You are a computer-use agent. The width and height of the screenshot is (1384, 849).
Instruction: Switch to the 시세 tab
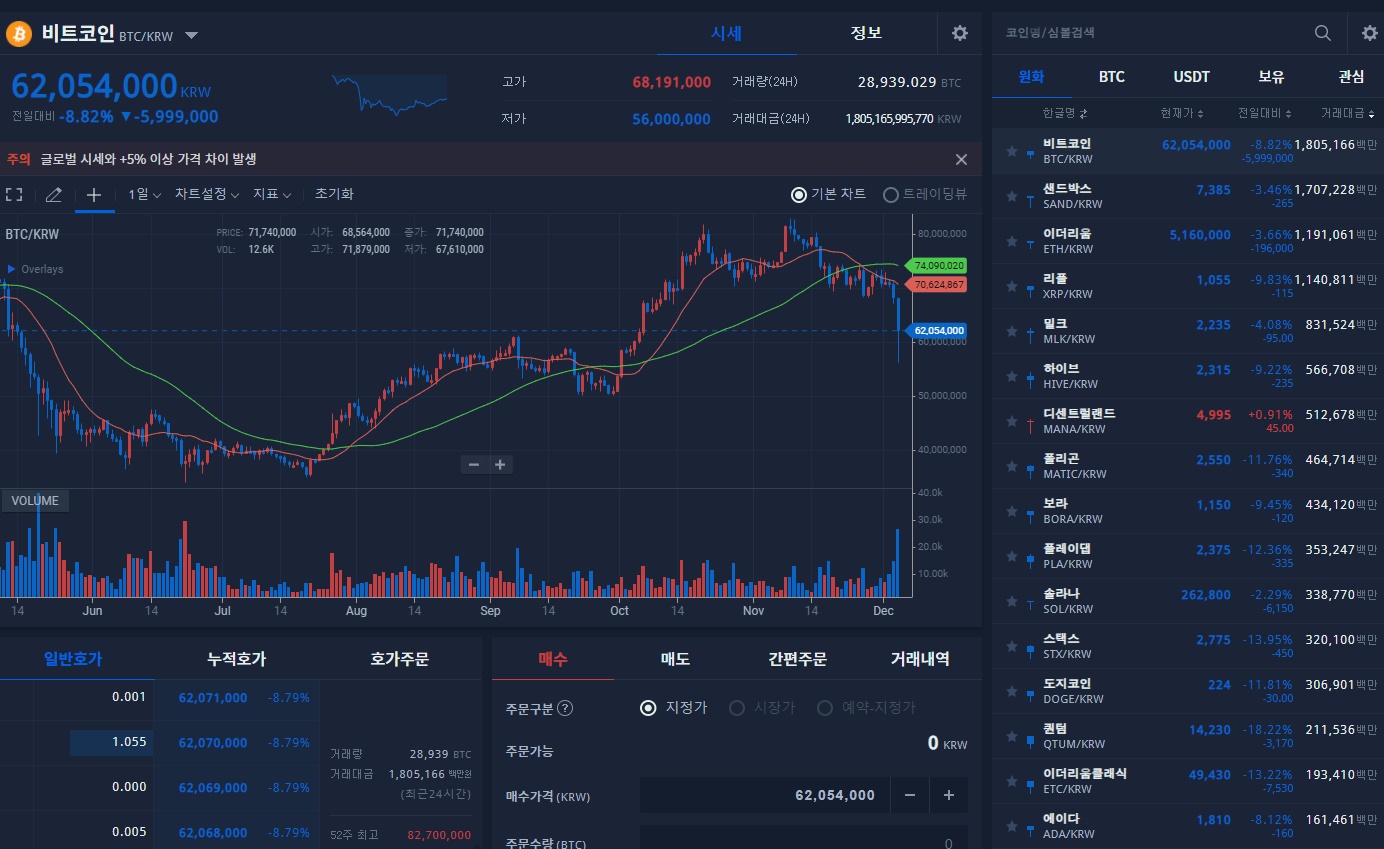(726, 33)
